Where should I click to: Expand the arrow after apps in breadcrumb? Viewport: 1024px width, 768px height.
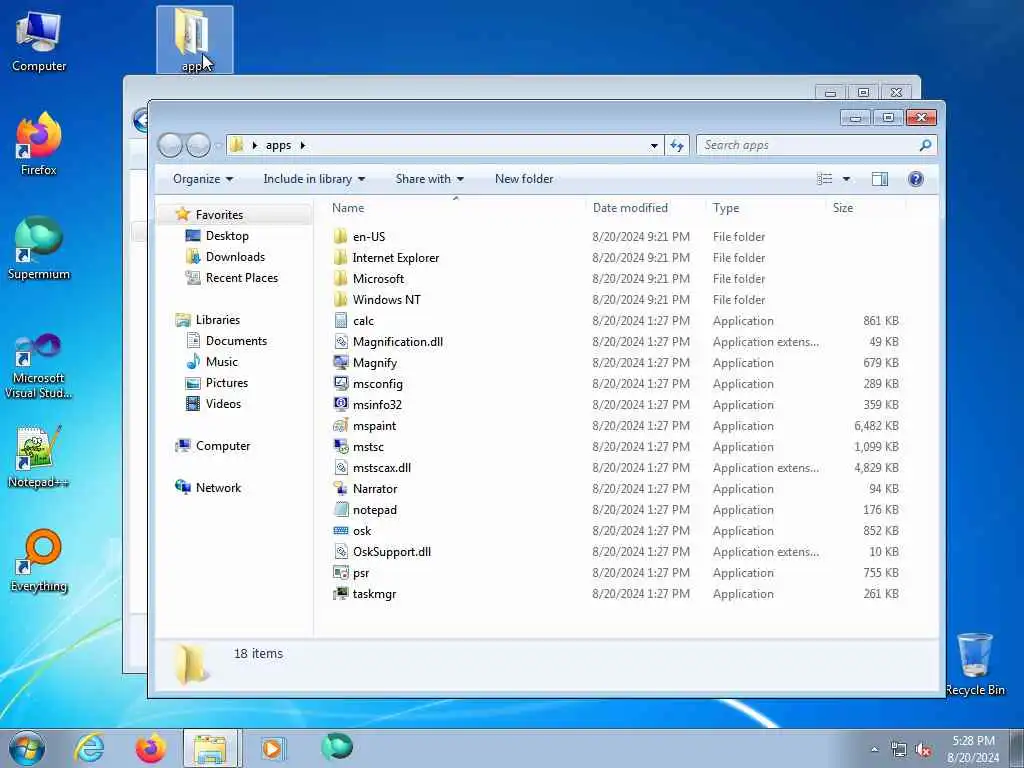(x=303, y=145)
